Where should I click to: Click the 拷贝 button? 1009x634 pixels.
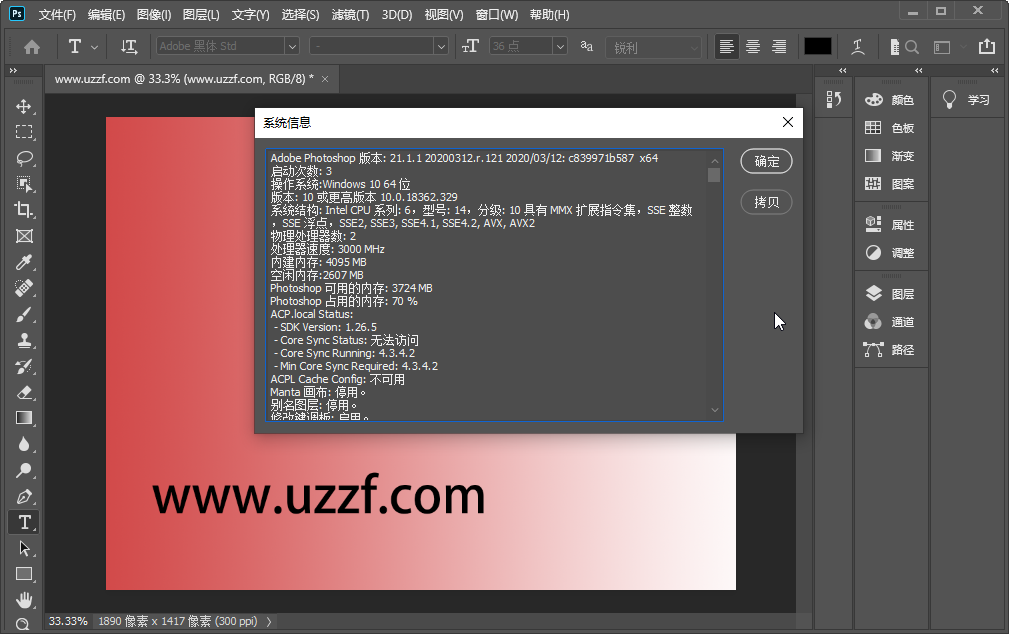(x=765, y=202)
